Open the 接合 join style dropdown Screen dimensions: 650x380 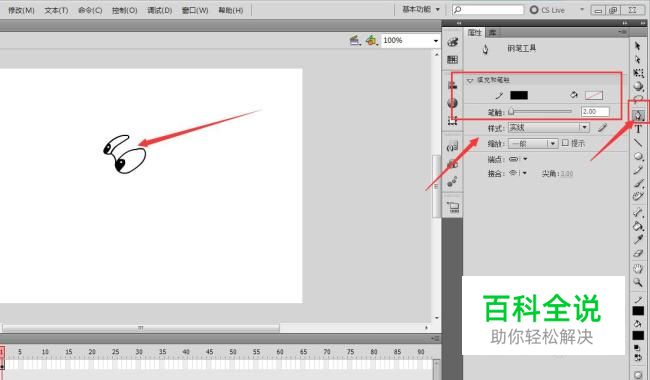[518, 173]
